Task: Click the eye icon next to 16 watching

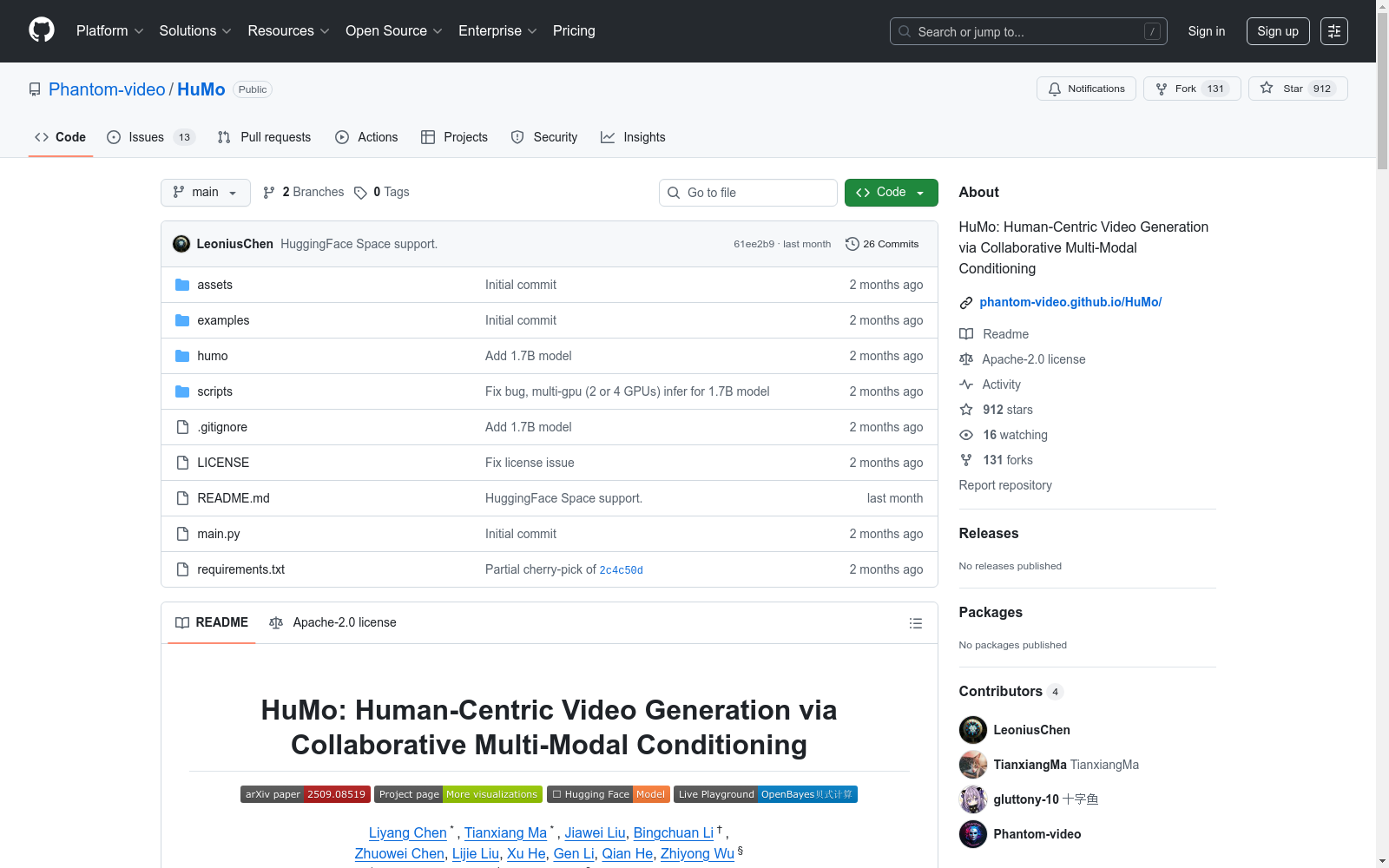Action: coord(966,435)
